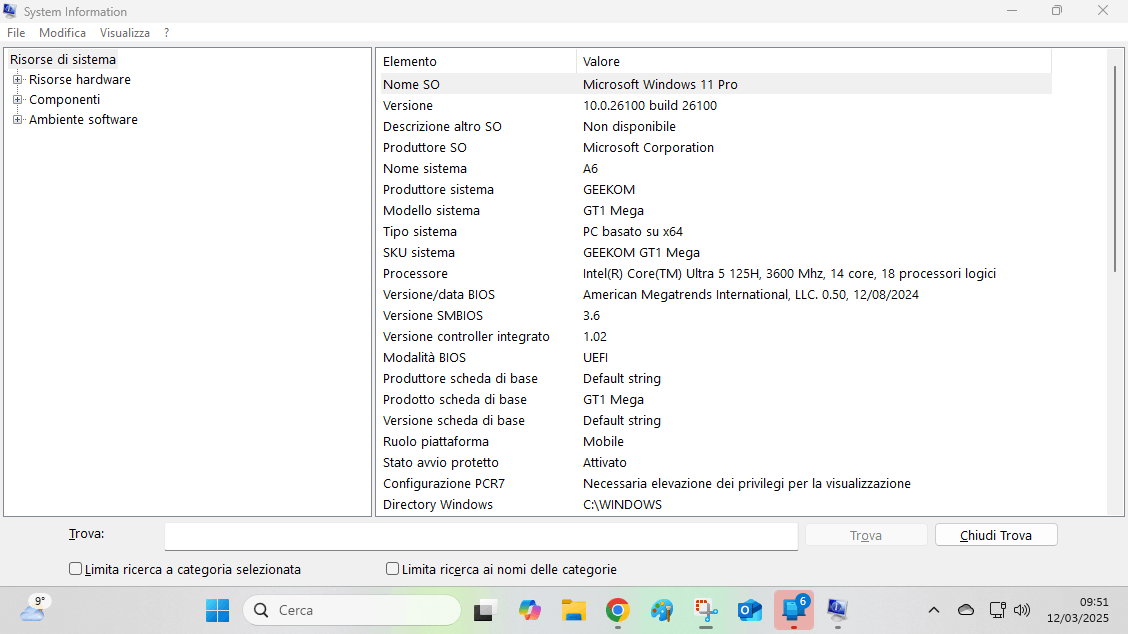Select the Configurazione PCR7 row

(x=716, y=484)
